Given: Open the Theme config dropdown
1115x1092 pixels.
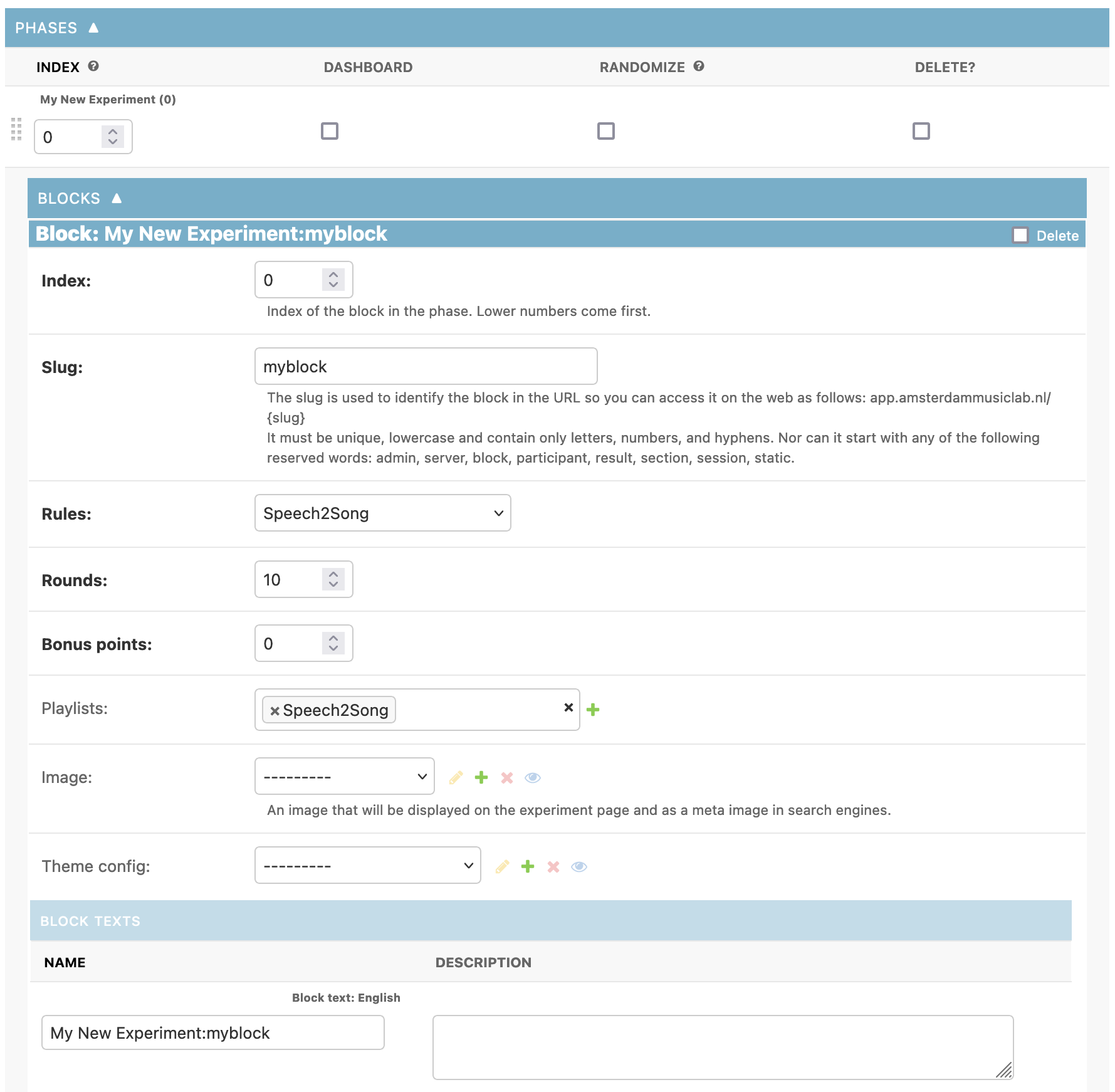Looking at the screenshot, I should click(368, 865).
